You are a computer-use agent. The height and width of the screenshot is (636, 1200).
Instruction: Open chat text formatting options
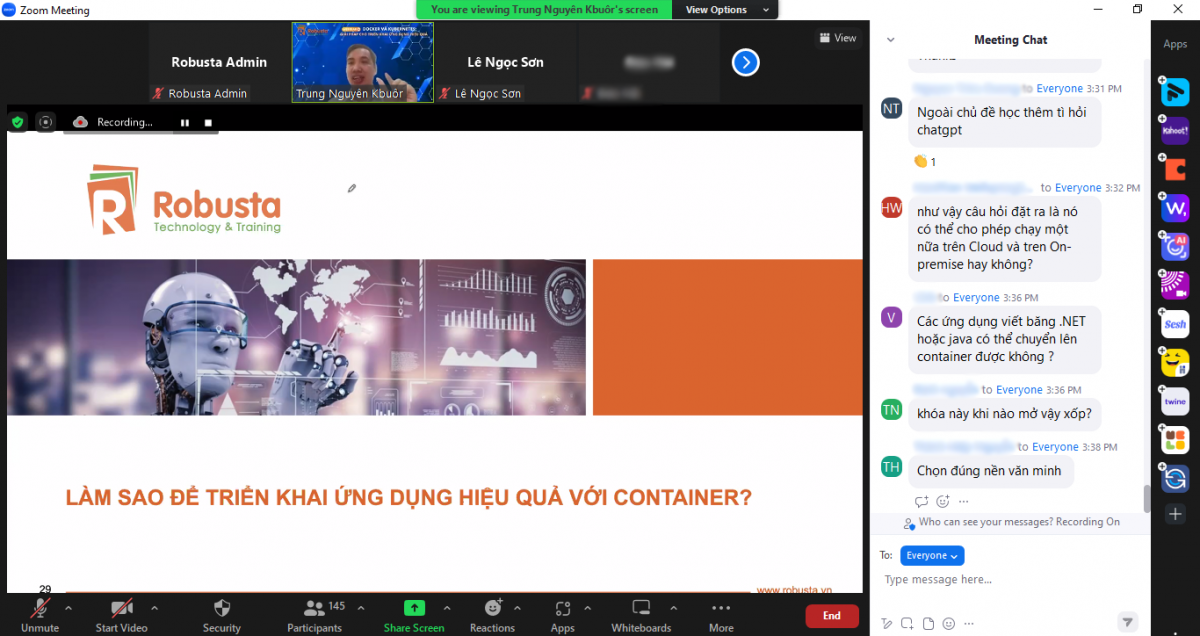(887, 622)
